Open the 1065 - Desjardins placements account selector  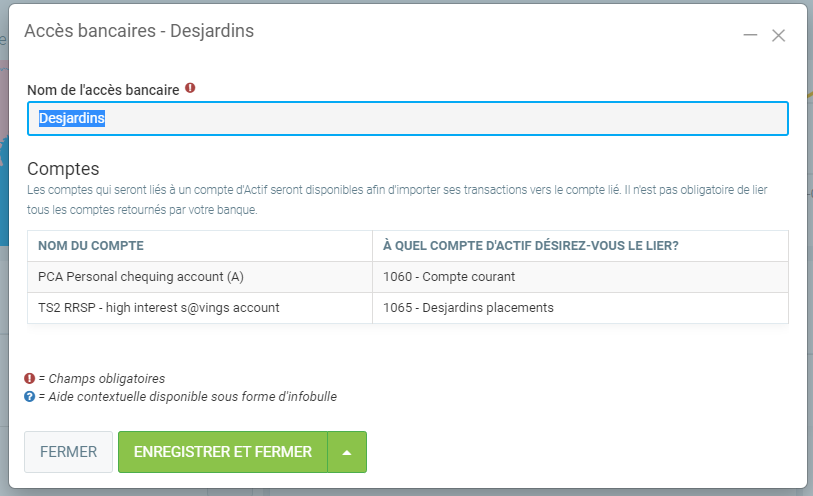pos(580,308)
